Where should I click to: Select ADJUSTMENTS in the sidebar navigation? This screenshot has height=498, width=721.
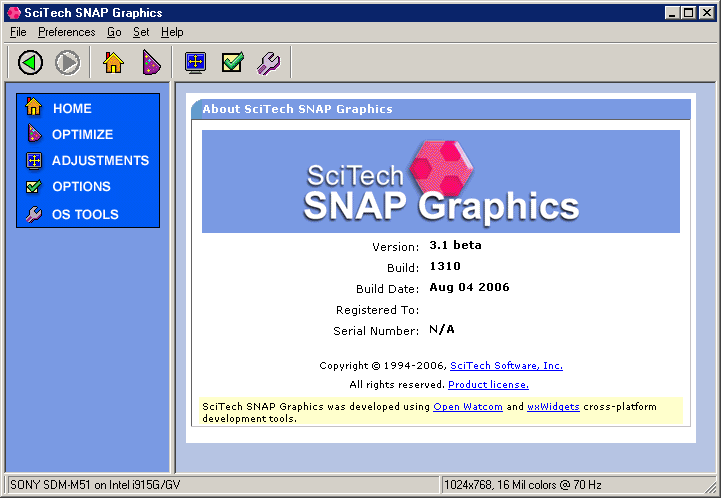[100, 160]
